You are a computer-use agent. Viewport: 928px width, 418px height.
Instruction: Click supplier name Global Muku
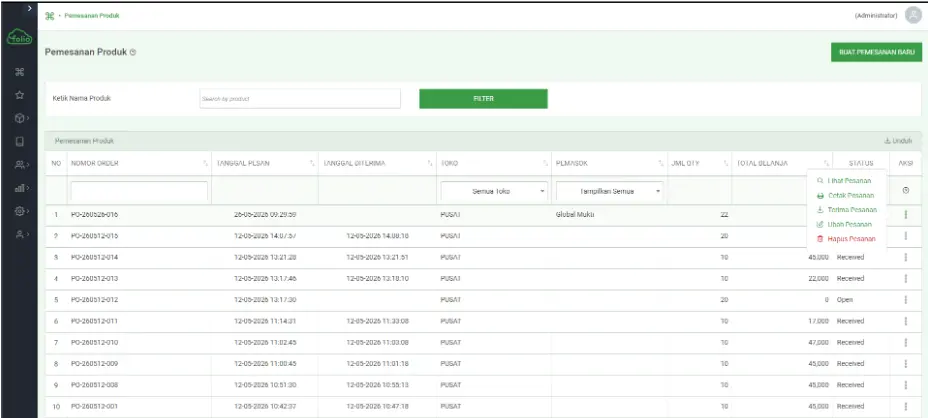(575, 215)
